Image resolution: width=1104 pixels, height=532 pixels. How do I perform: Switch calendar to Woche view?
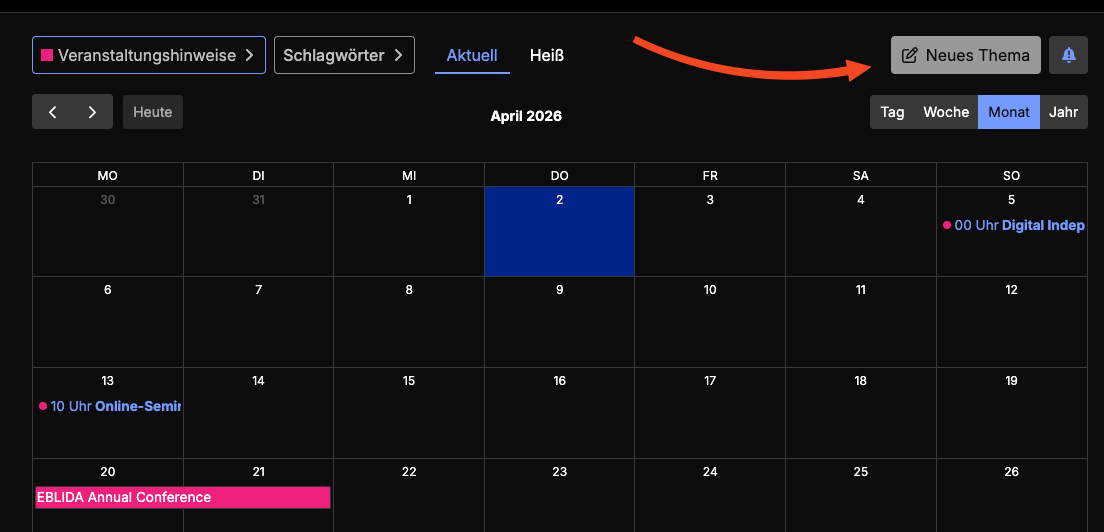945,112
